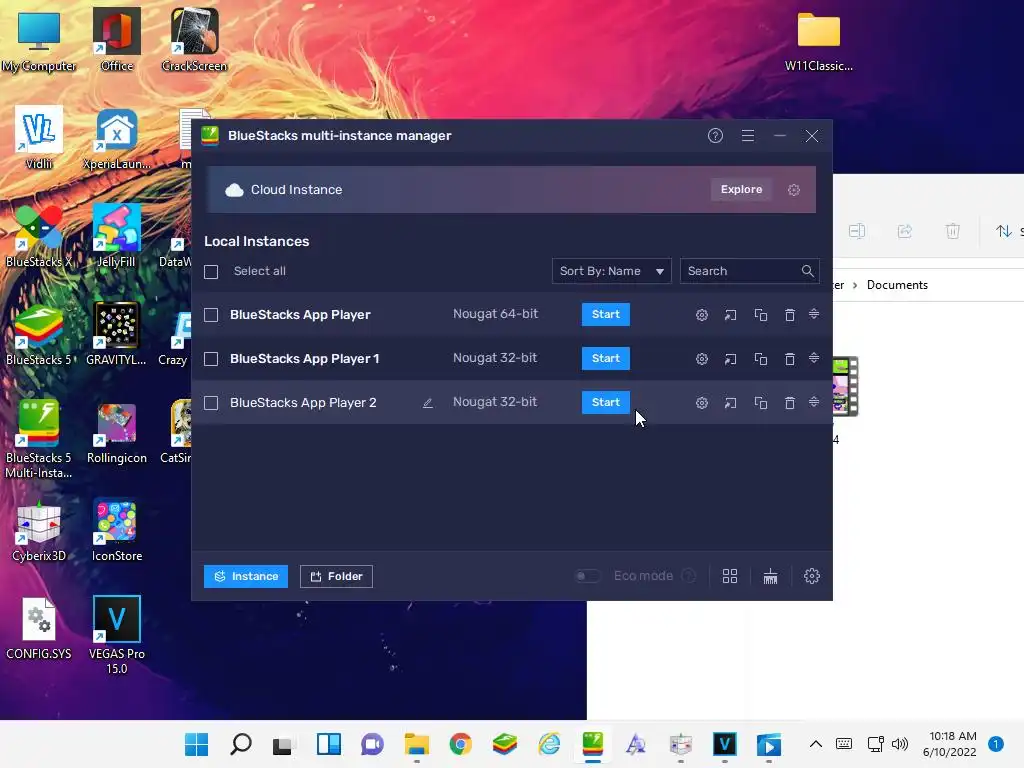
Task: Delete BlueStacks App Player 1 instance
Action: point(790,359)
